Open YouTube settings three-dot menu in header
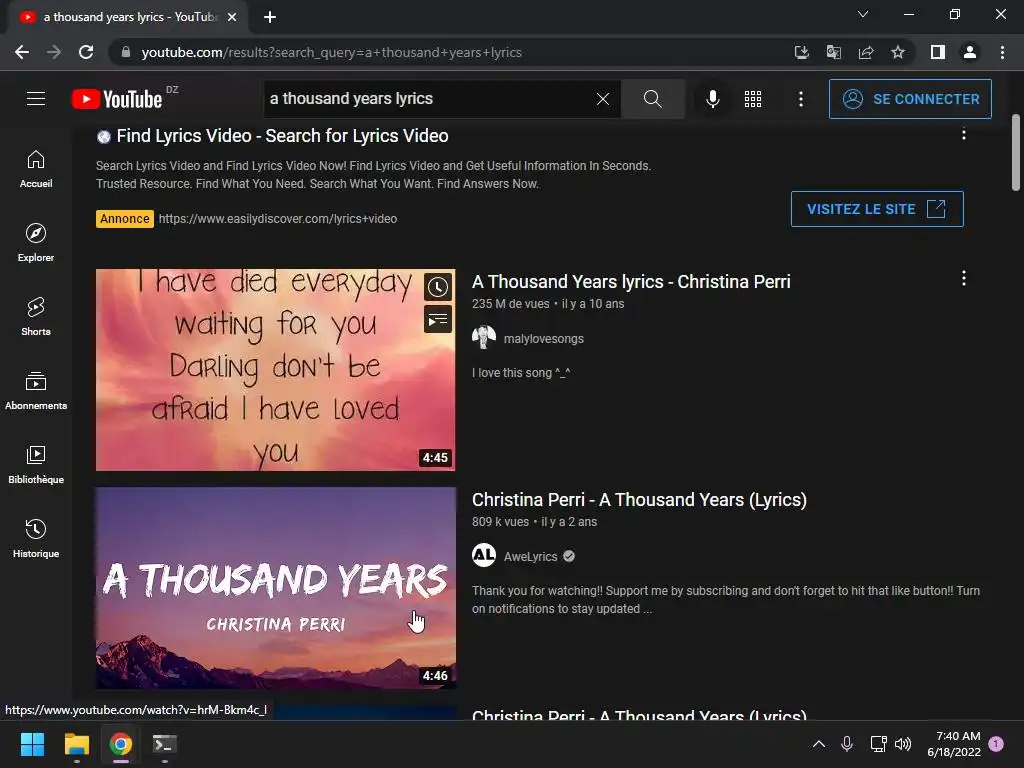Viewport: 1024px width, 768px height. click(801, 99)
